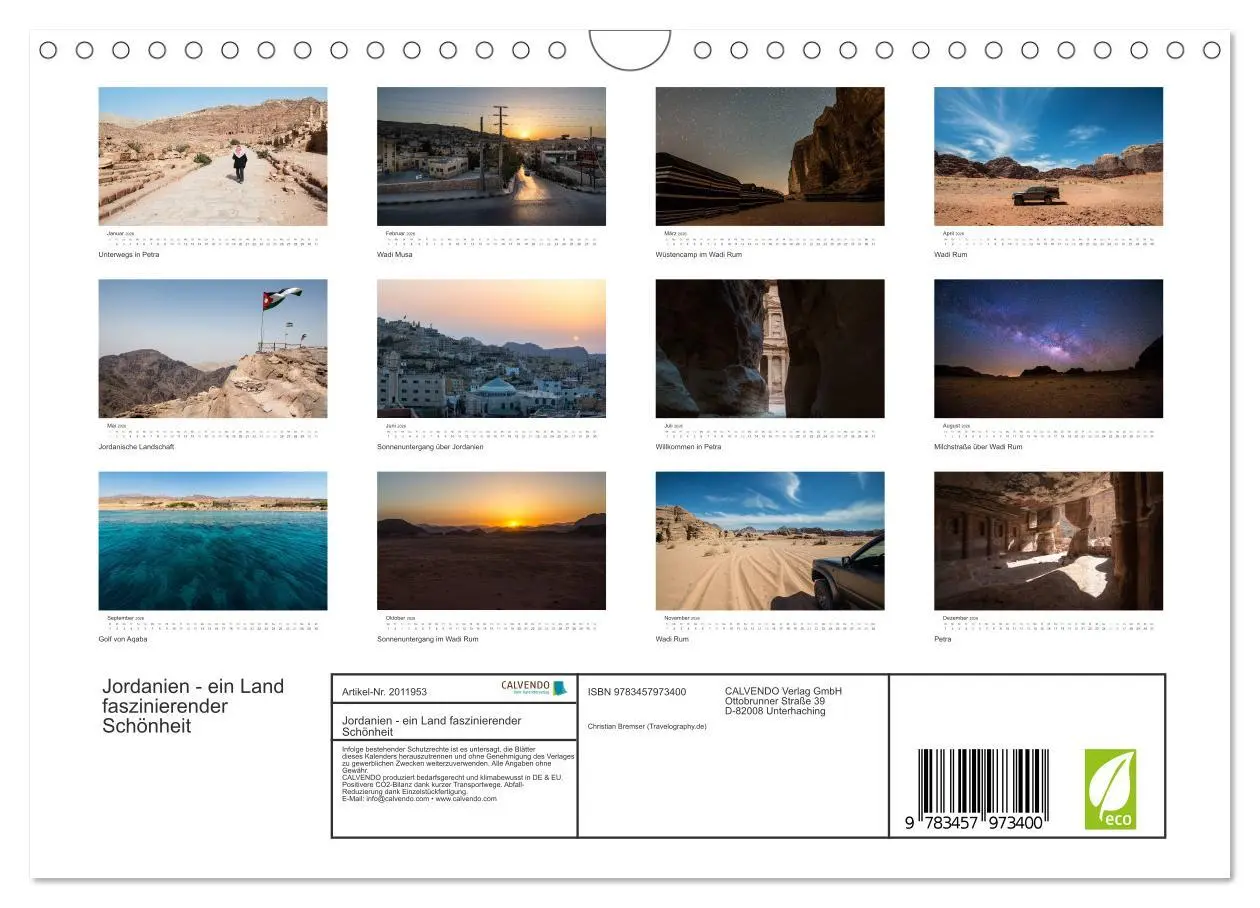The height and width of the screenshot is (908, 1260).
Task: Click 'CALVENDO Verlag GmbH' publisher name
Action: [783, 691]
